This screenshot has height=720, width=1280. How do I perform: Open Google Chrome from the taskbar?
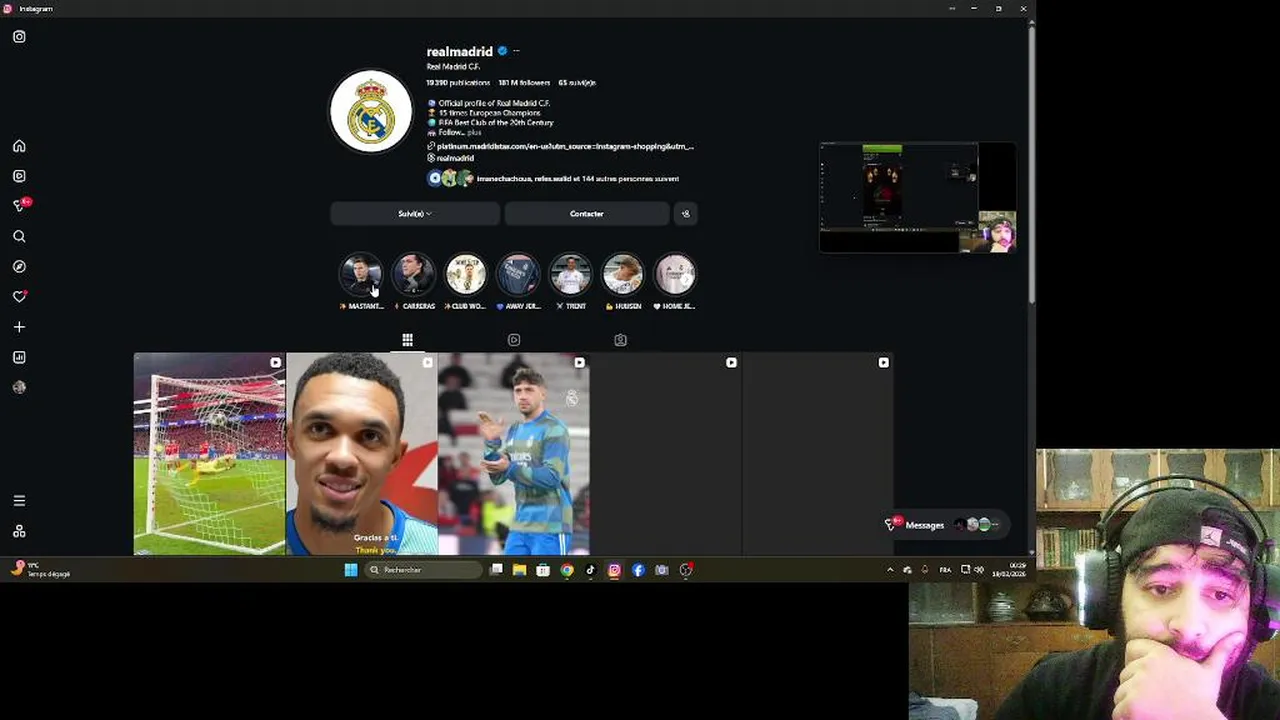[x=567, y=570]
